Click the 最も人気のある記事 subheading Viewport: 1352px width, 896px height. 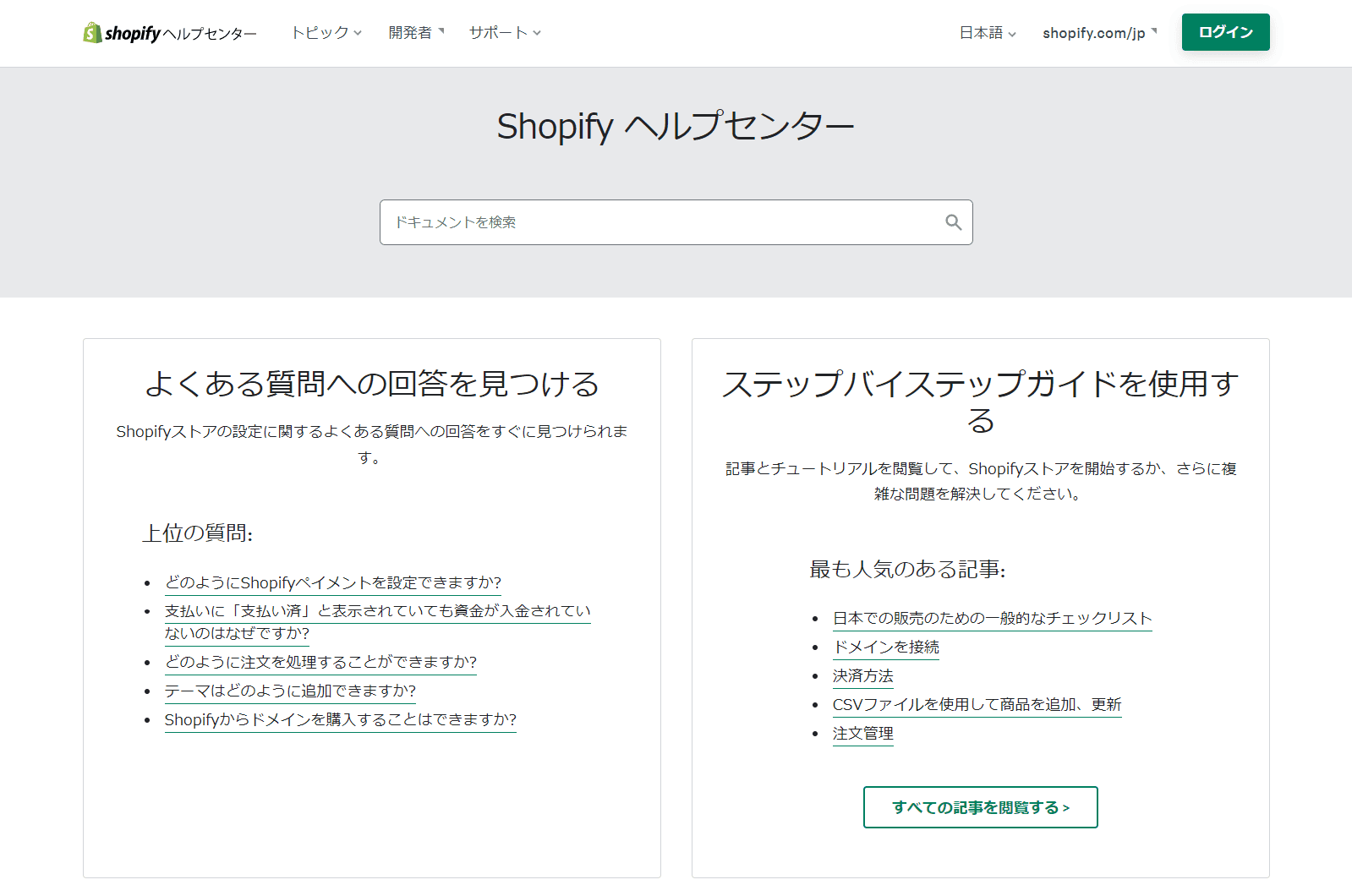pos(908,570)
